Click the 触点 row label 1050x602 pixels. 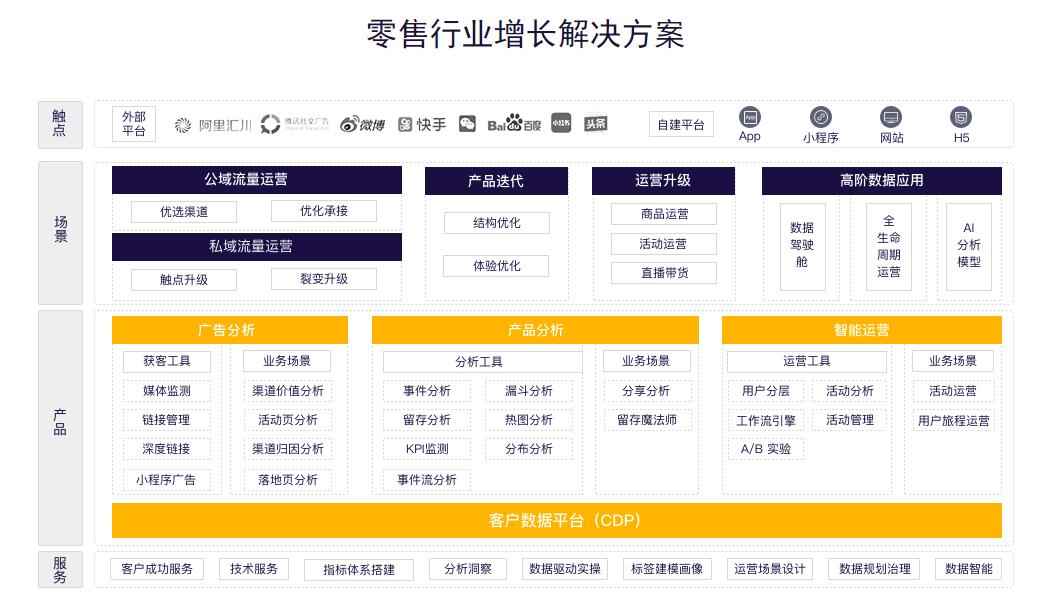tap(60, 125)
